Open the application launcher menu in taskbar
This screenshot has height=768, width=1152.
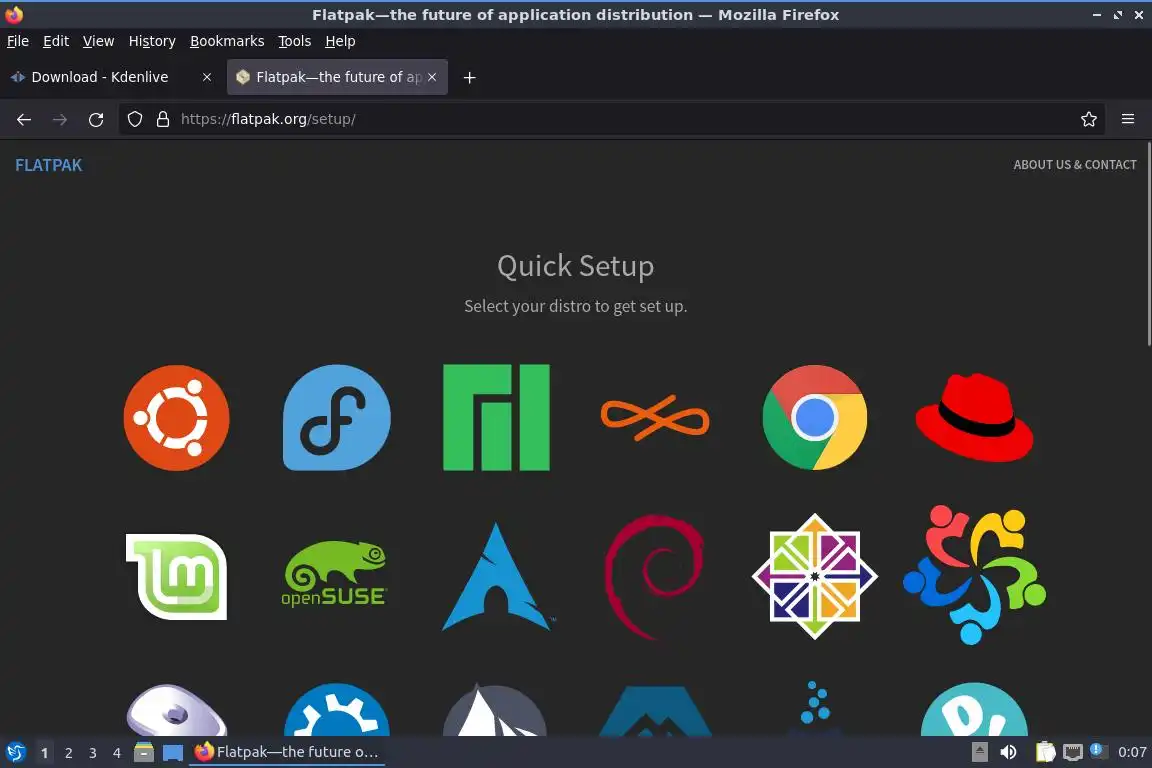[x=15, y=752]
